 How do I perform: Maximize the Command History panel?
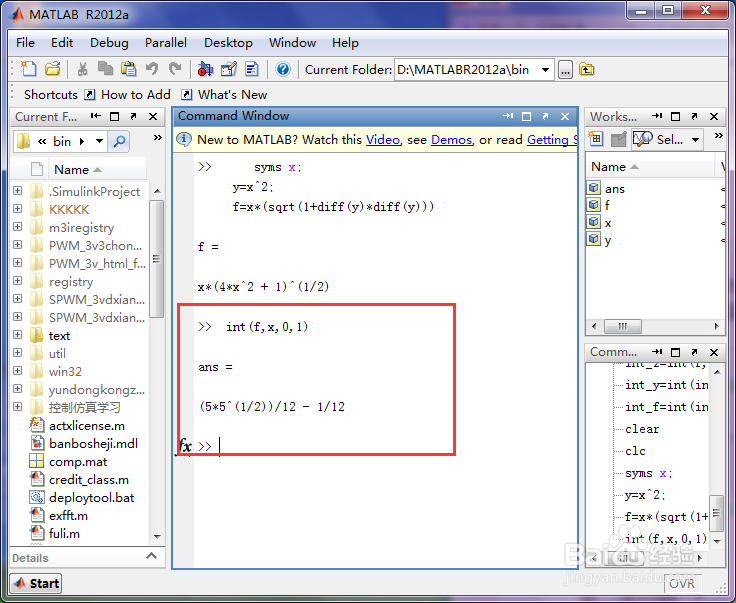tap(675, 352)
